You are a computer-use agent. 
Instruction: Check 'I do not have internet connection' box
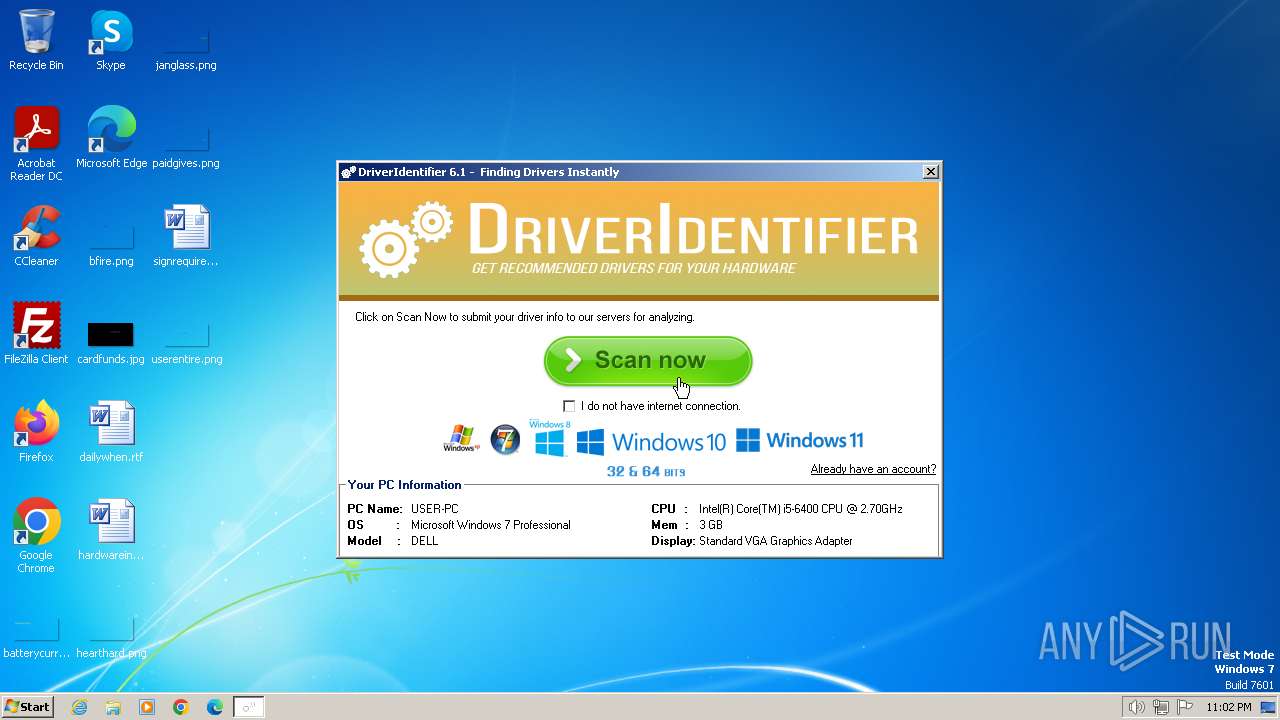click(569, 406)
